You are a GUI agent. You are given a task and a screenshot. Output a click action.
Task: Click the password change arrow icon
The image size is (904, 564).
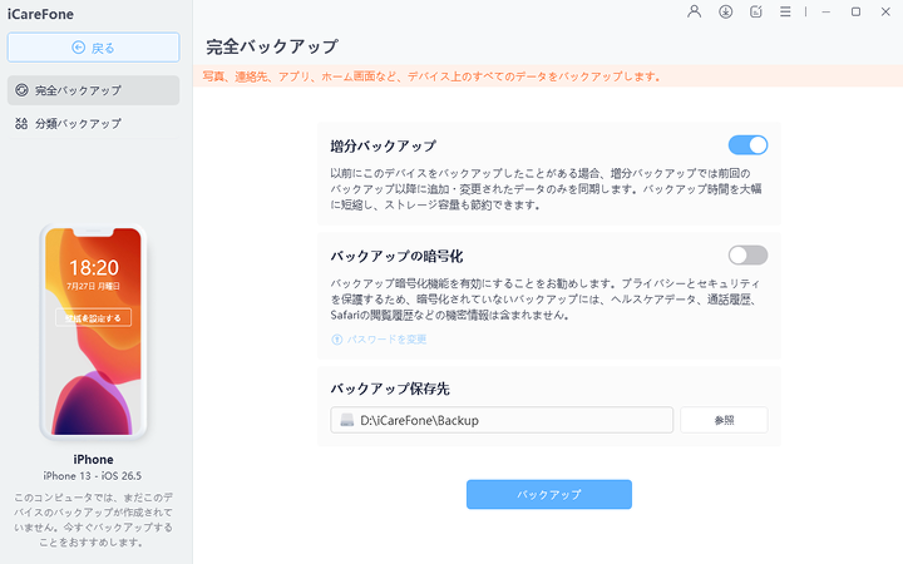pyautogui.click(x=337, y=340)
